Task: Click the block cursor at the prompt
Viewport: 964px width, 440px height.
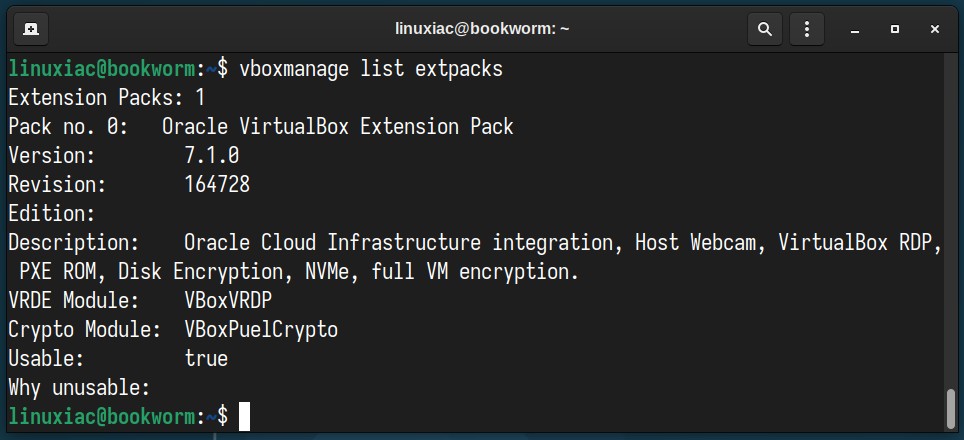Action: (244, 417)
